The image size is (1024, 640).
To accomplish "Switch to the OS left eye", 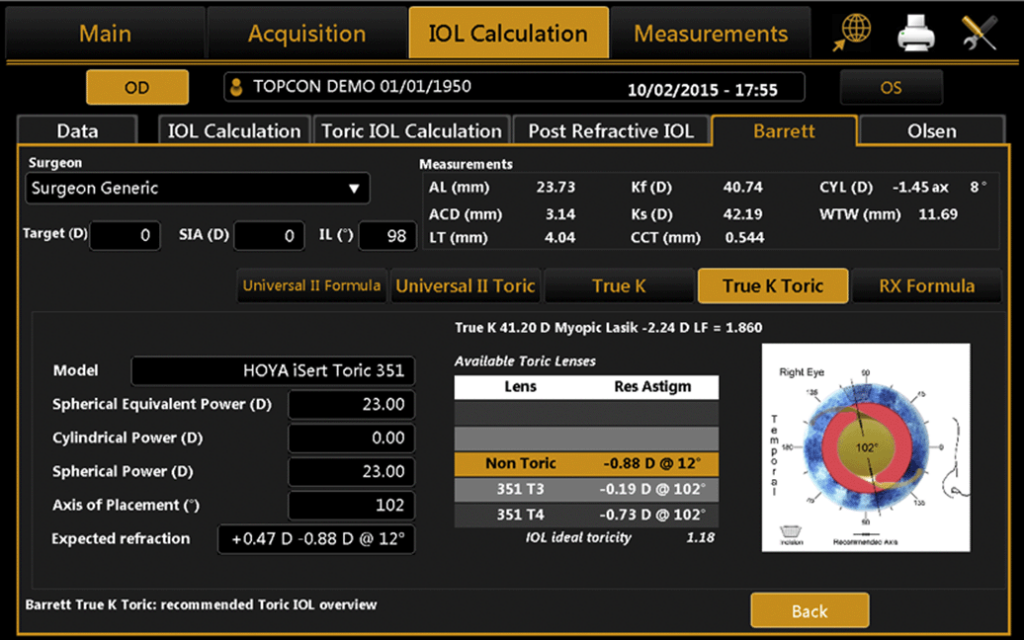I will [890, 87].
